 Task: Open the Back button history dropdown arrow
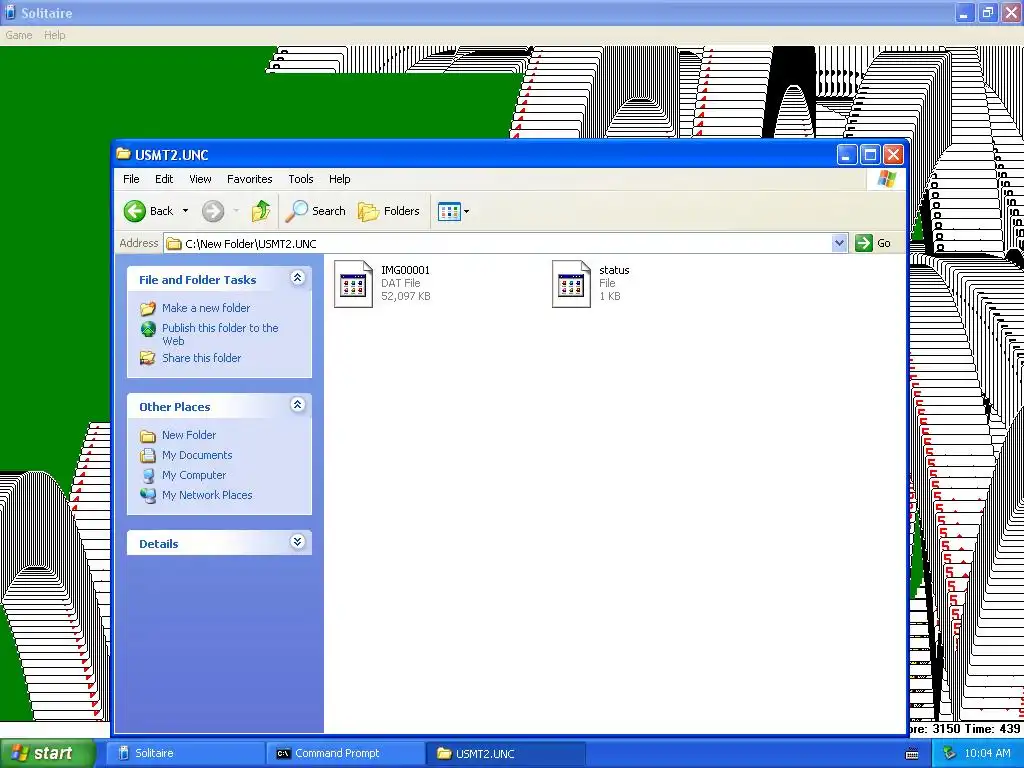(185, 211)
